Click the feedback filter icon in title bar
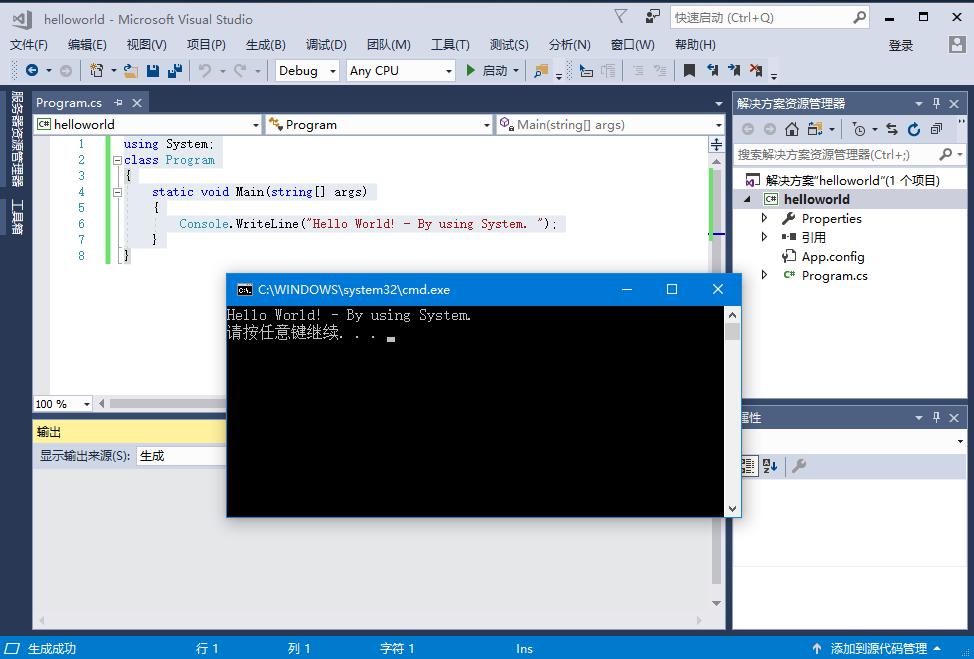This screenshot has height=659, width=974. click(x=621, y=17)
